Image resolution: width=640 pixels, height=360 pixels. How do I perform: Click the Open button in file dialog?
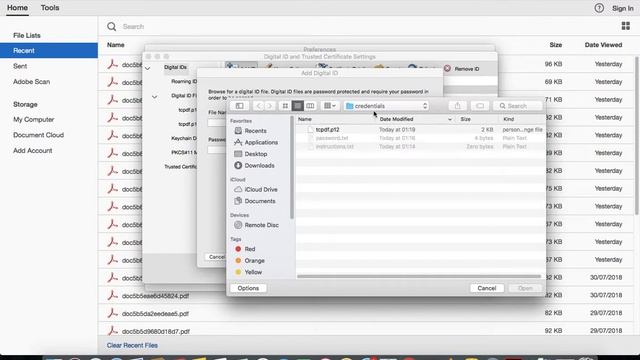coord(525,288)
